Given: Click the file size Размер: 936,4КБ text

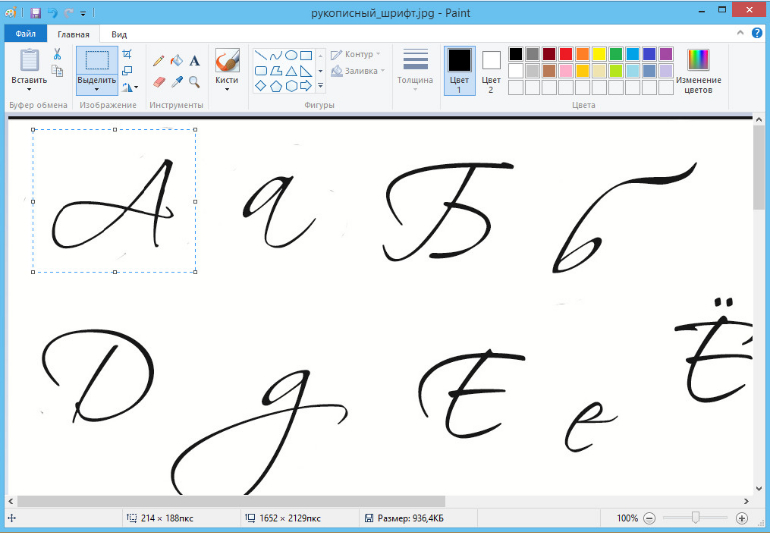Looking at the screenshot, I should pos(411,518).
